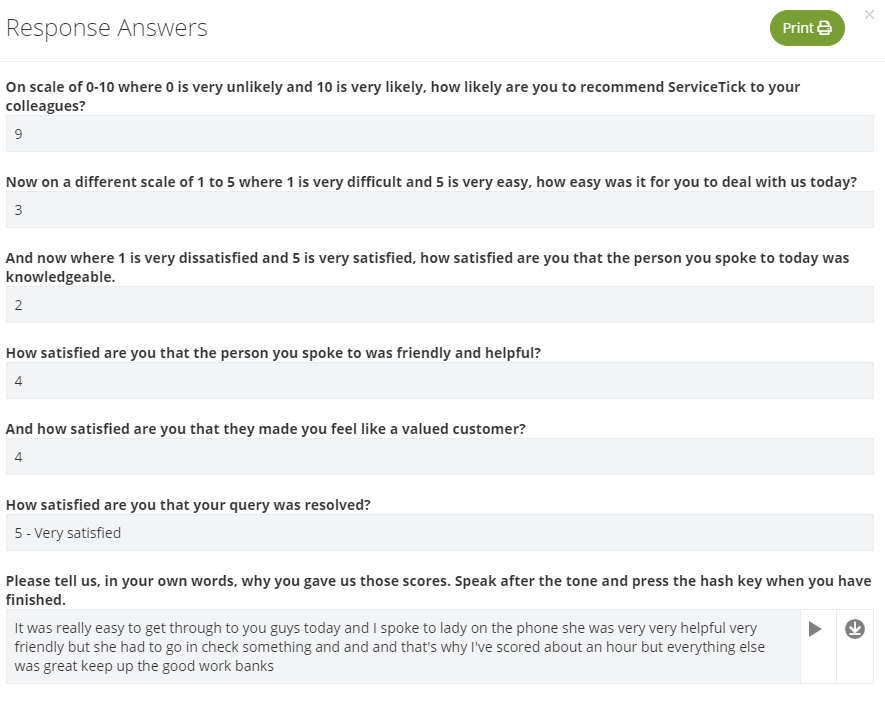Click the query resolved question label
Viewport: 885px width, 701px height.
[188, 505]
